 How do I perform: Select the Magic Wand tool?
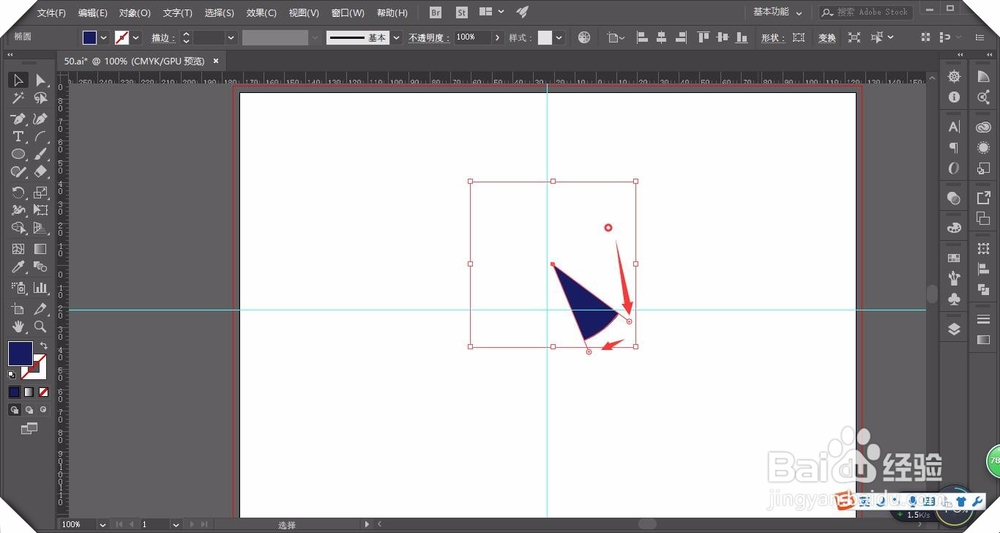(18, 98)
